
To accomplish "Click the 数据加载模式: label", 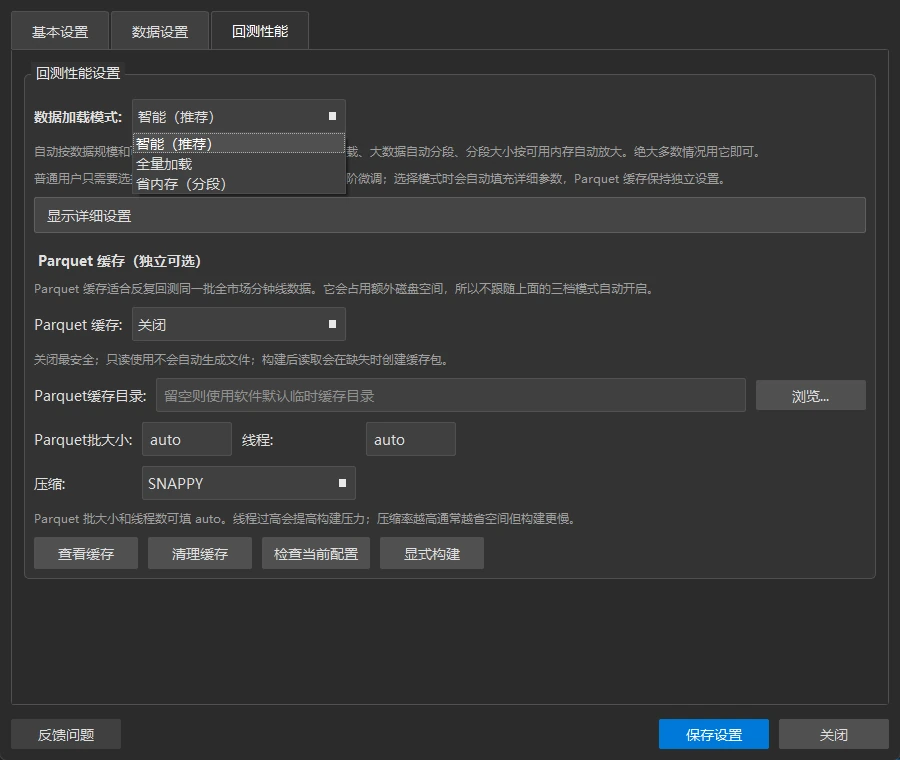I will click(78, 117).
